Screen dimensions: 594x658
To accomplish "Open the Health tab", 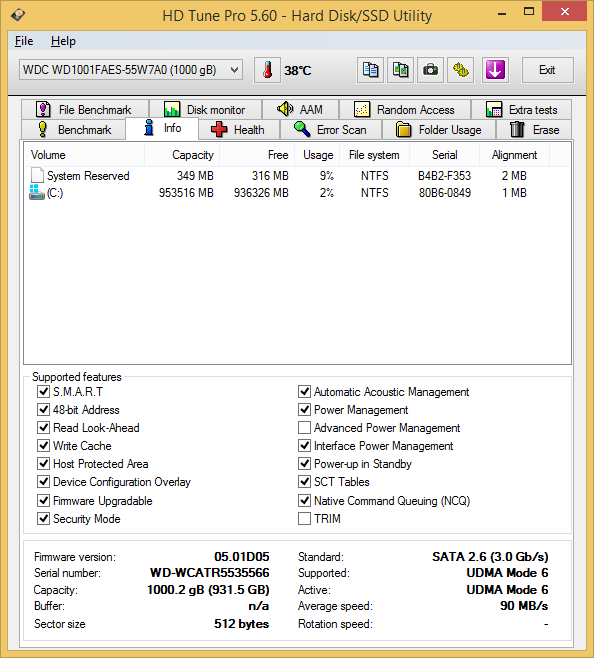I will [239, 130].
